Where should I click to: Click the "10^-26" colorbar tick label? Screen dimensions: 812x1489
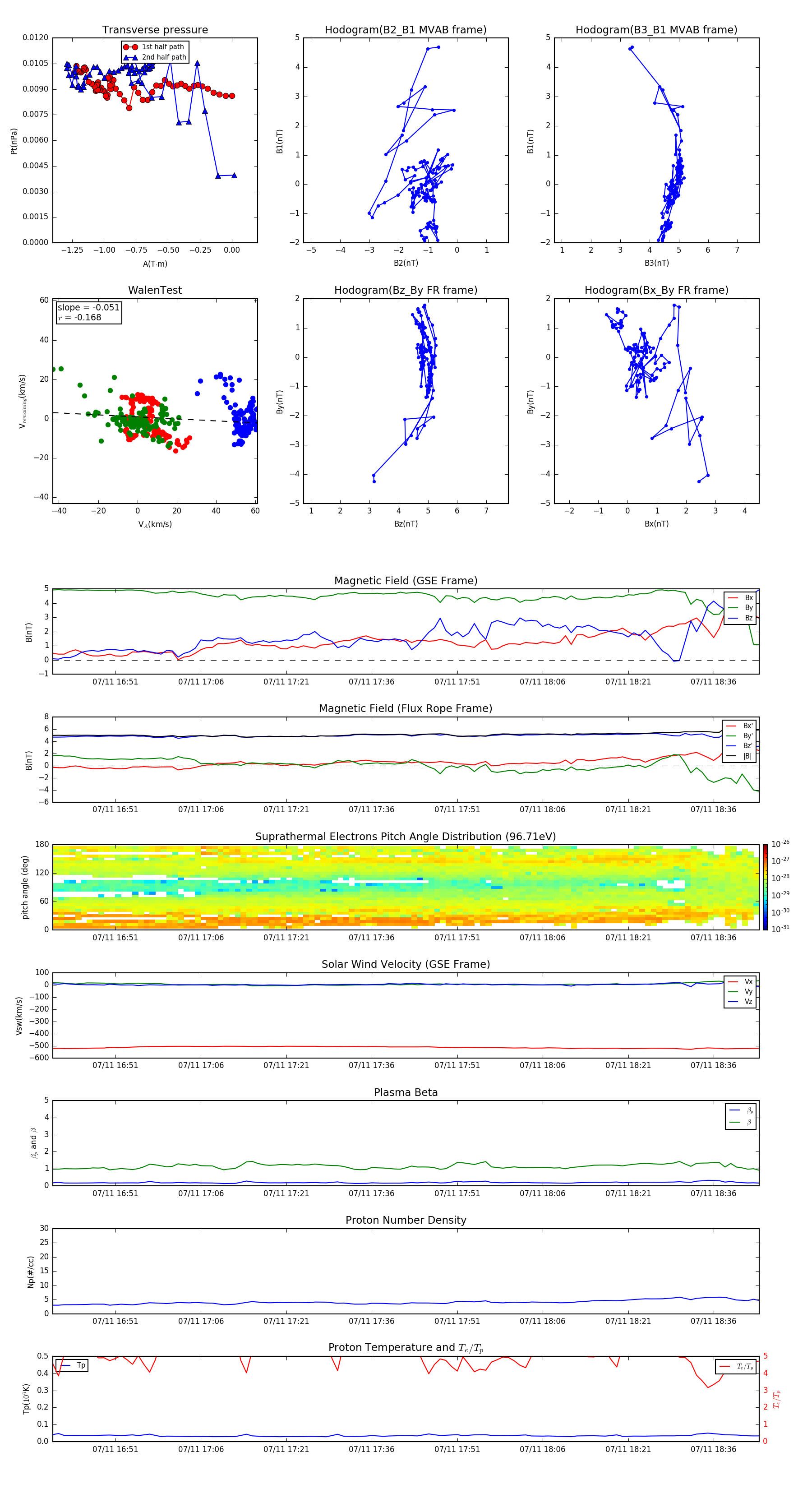click(x=780, y=844)
